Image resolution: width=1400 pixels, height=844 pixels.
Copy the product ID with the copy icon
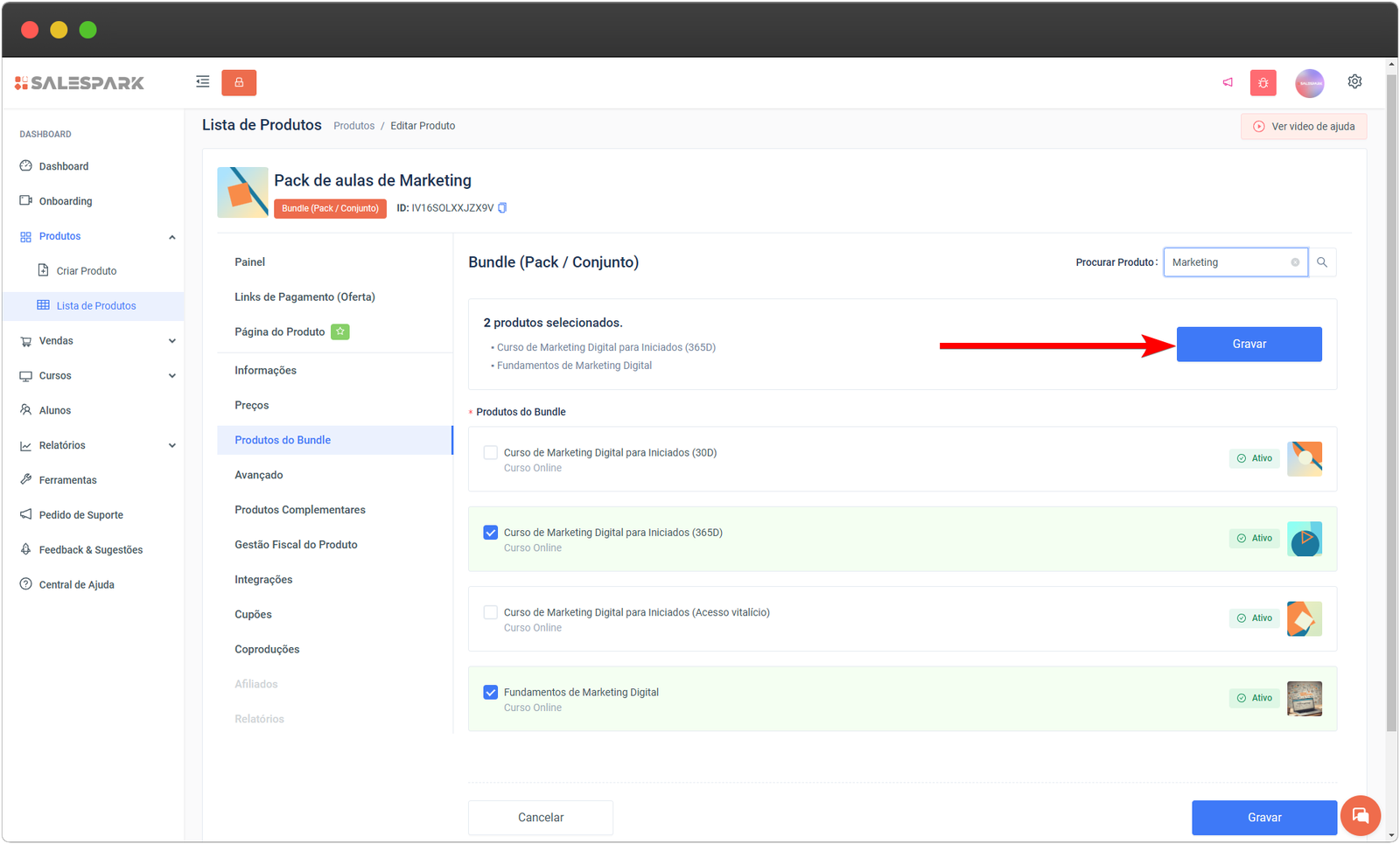[x=502, y=208]
